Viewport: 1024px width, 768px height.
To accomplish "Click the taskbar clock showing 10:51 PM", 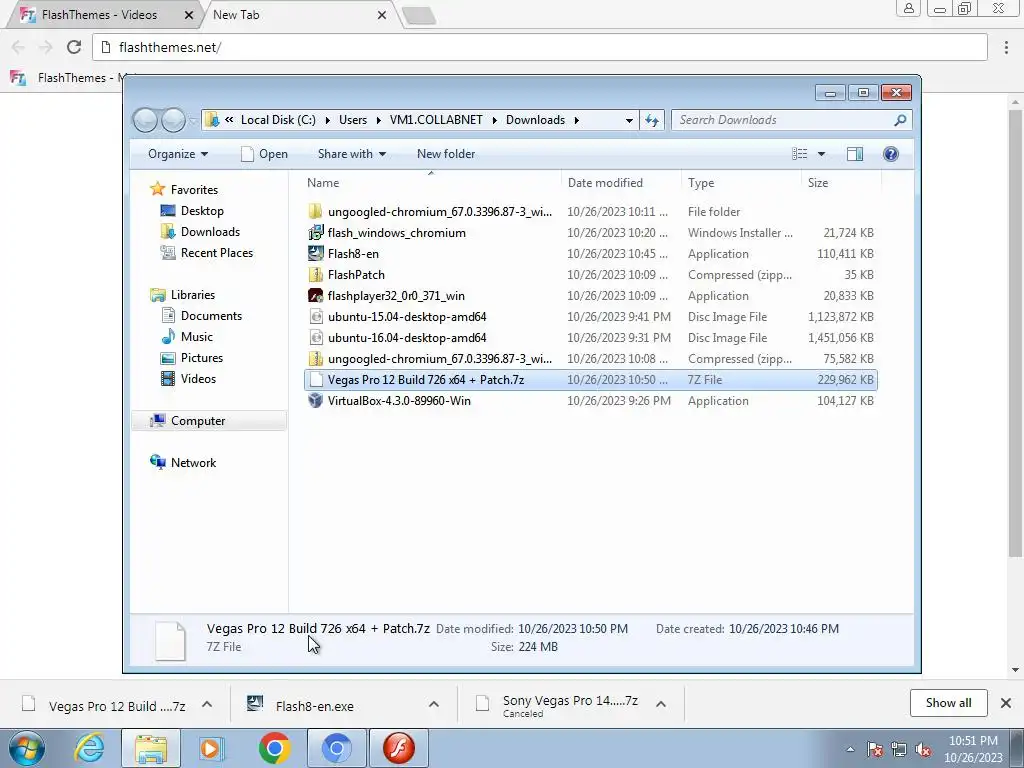I will (x=973, y=749).
